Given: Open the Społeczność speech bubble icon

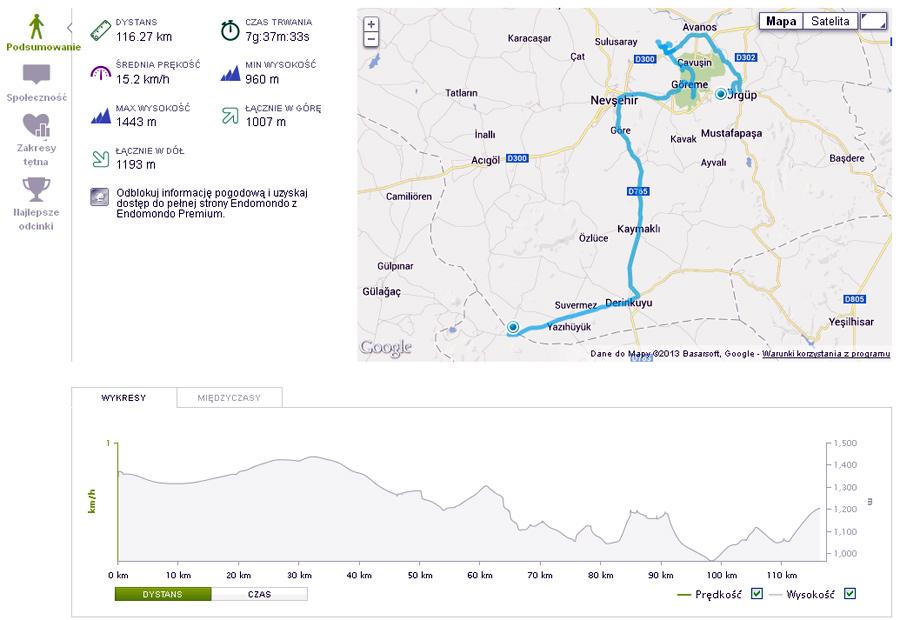Looking at the screenshot, I should [36, 75].
